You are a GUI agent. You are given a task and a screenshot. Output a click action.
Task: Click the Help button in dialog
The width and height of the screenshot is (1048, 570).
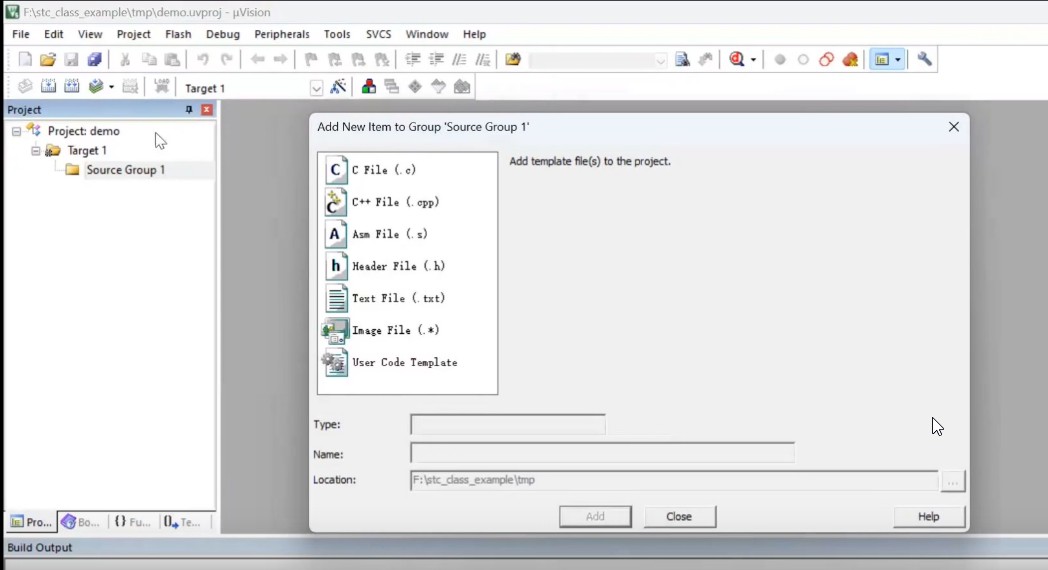coord(929,517)
